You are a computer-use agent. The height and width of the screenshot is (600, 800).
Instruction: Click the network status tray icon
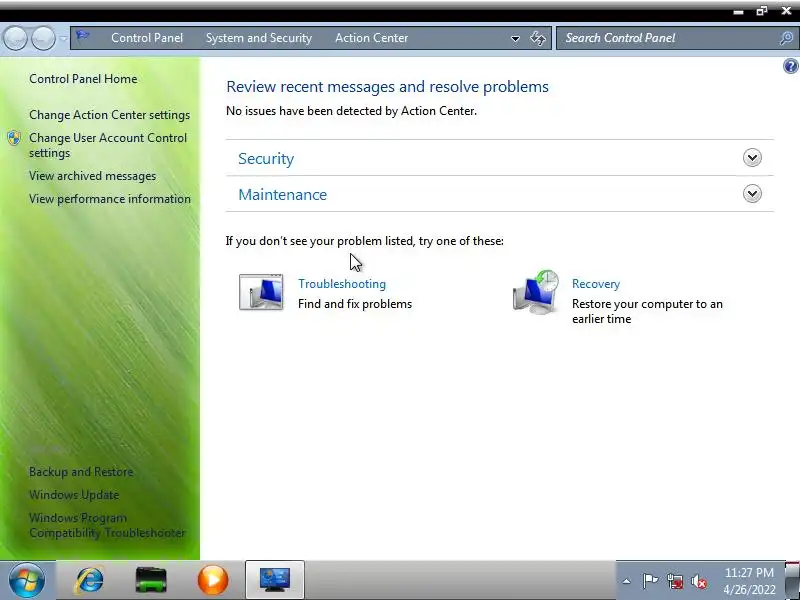tap(675, 581)
